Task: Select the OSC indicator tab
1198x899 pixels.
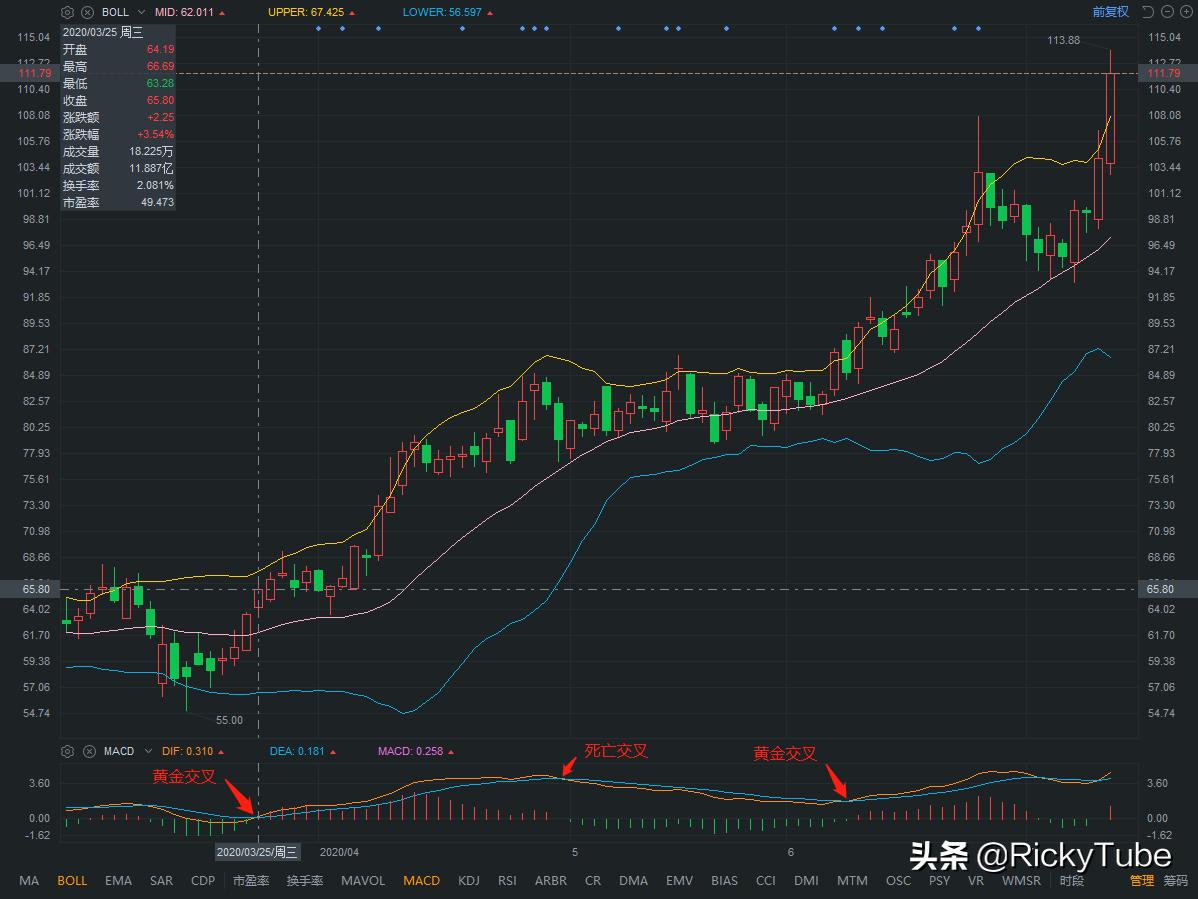Action: click(x=898, y=881)
